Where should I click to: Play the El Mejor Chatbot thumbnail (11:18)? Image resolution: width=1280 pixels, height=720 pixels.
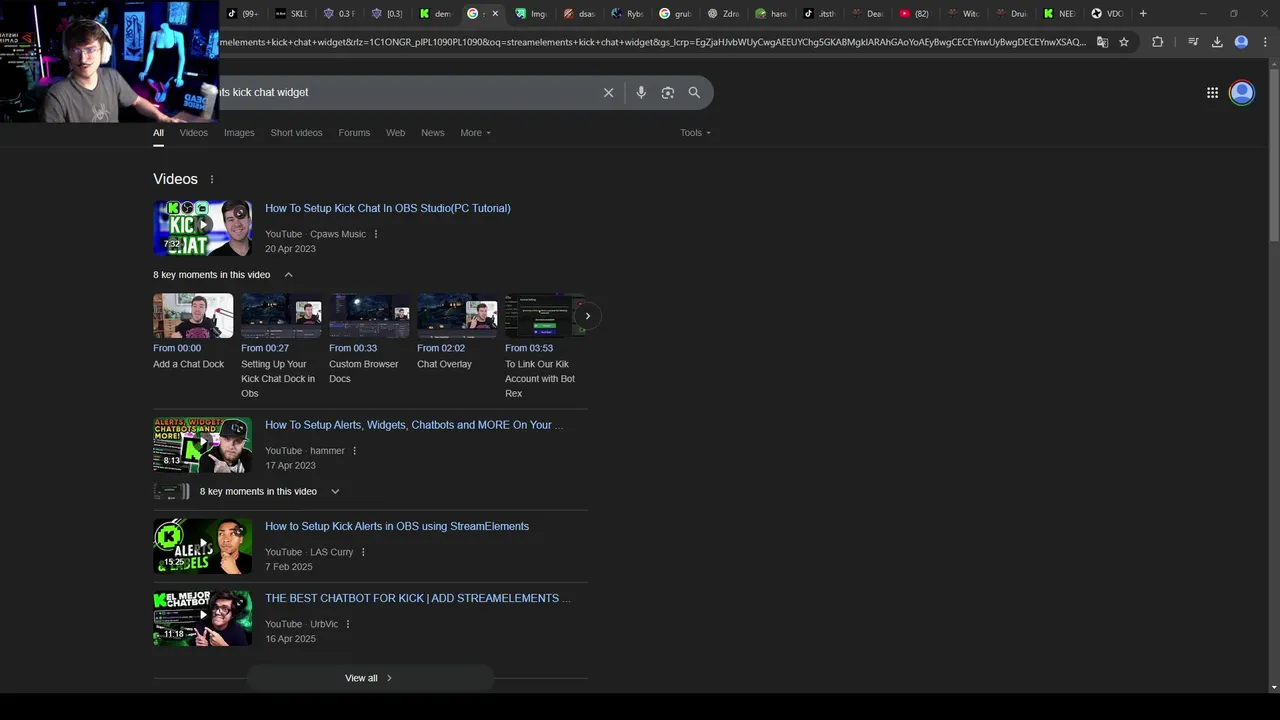203,618
